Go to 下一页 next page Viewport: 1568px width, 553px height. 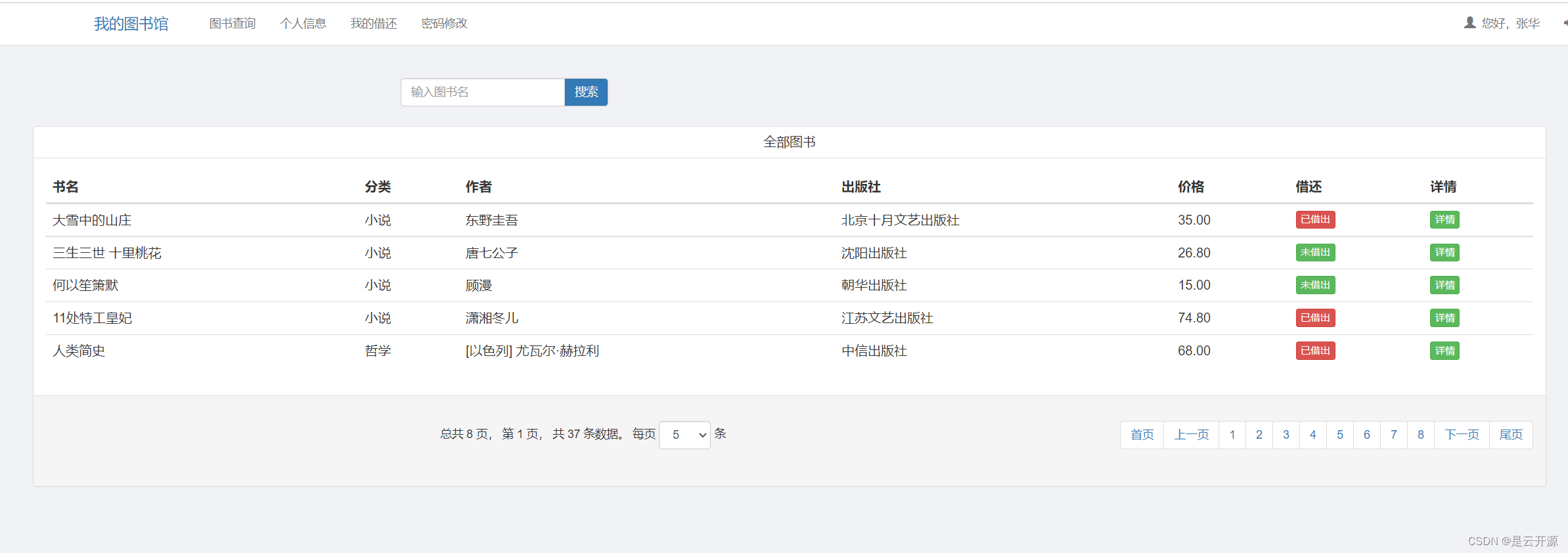[1462, 435]
